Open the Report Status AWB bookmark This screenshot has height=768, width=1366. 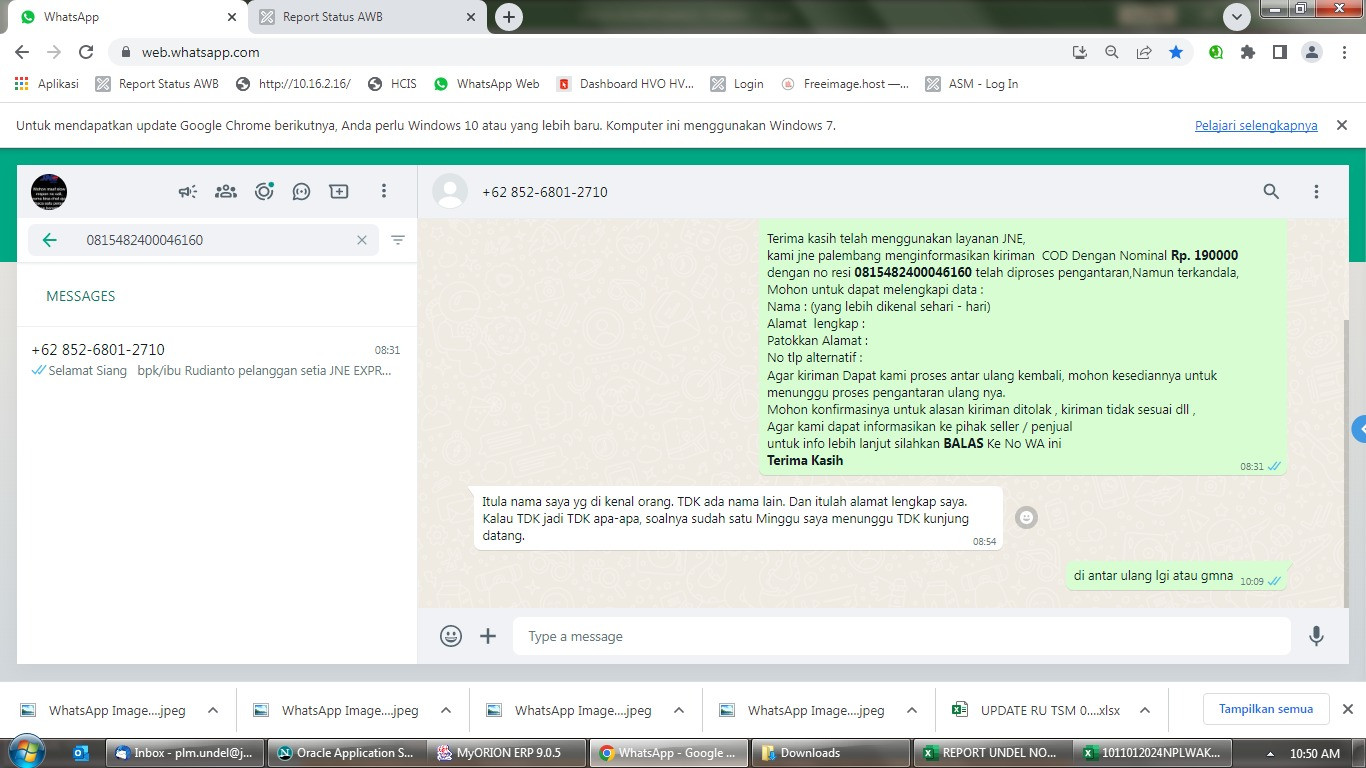pyautogui.click(x=157, y=84)
